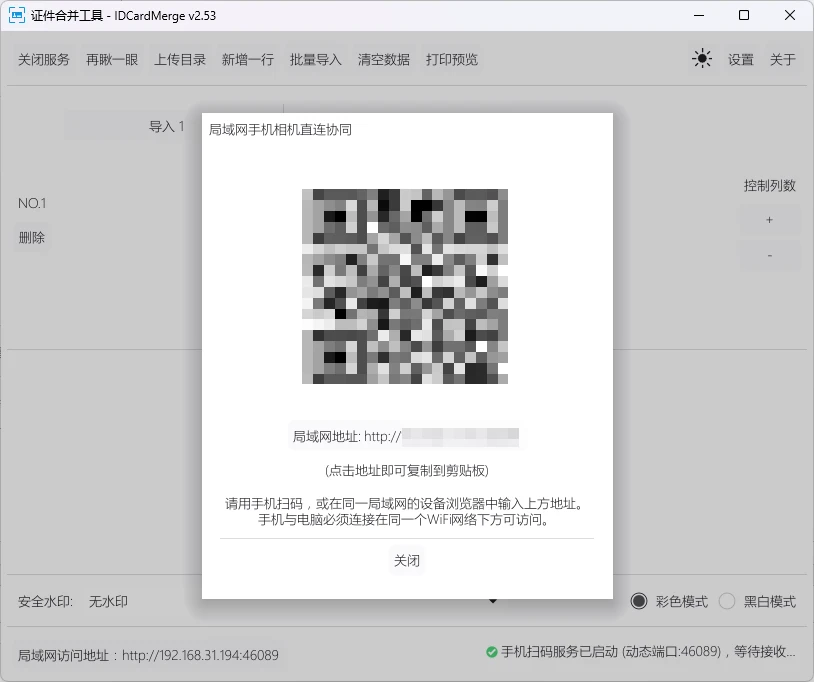
Task: Toggle the sun brightness theme icon
Action: (702, 59)
